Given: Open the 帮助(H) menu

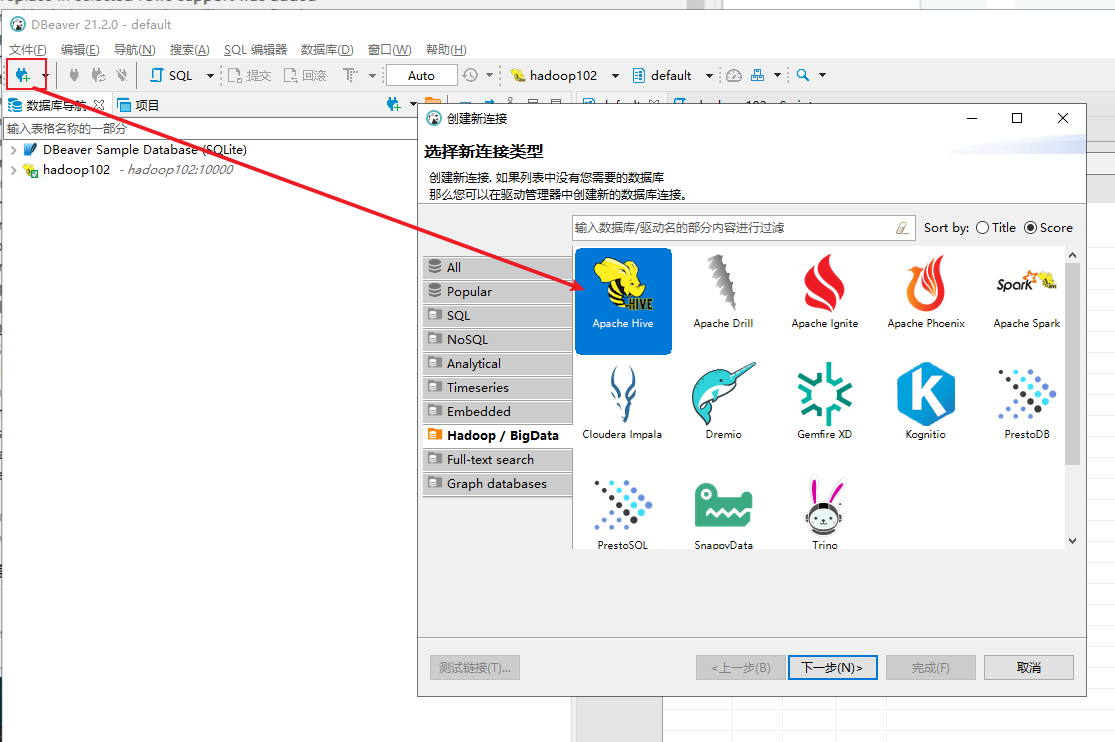Looking at the screenshot, I should pyautogui.click(x=446, y=50).
